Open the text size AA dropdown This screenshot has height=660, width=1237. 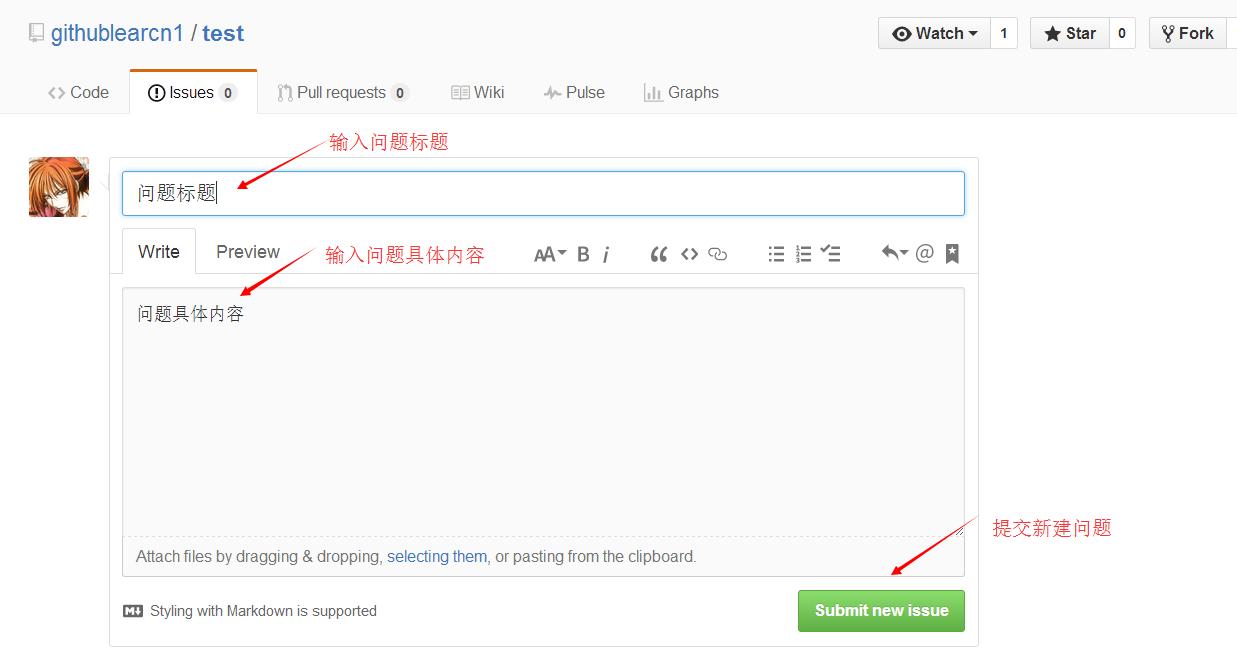[x=548, y=254]
